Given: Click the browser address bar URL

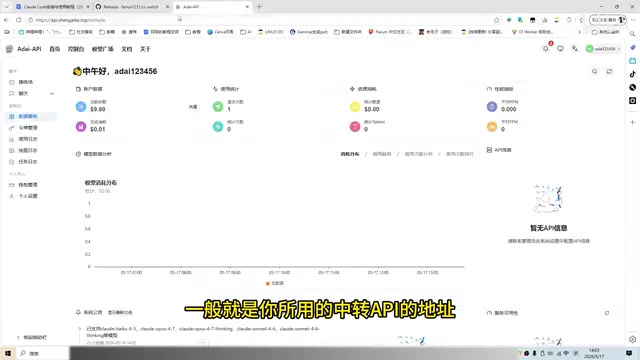Looking at the screenshot, I should click(x=70, y=20).
